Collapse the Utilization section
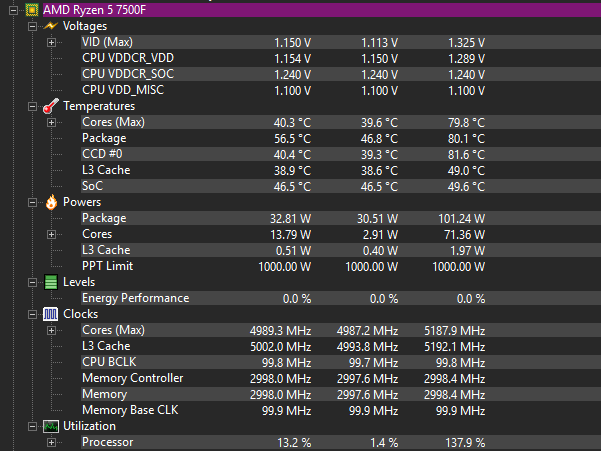The width and height of the screenshot is (601, 451). [33, 426]
